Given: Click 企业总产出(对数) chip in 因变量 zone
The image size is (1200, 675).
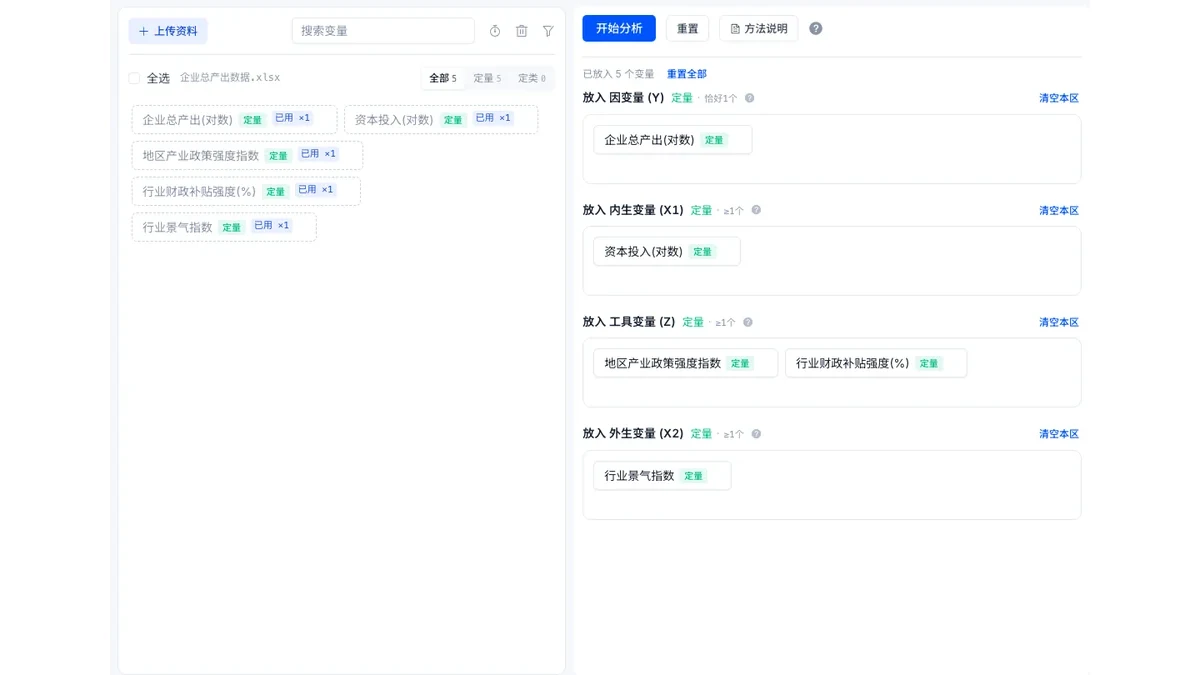Looking at the screenshot, I should pos(672,140).
